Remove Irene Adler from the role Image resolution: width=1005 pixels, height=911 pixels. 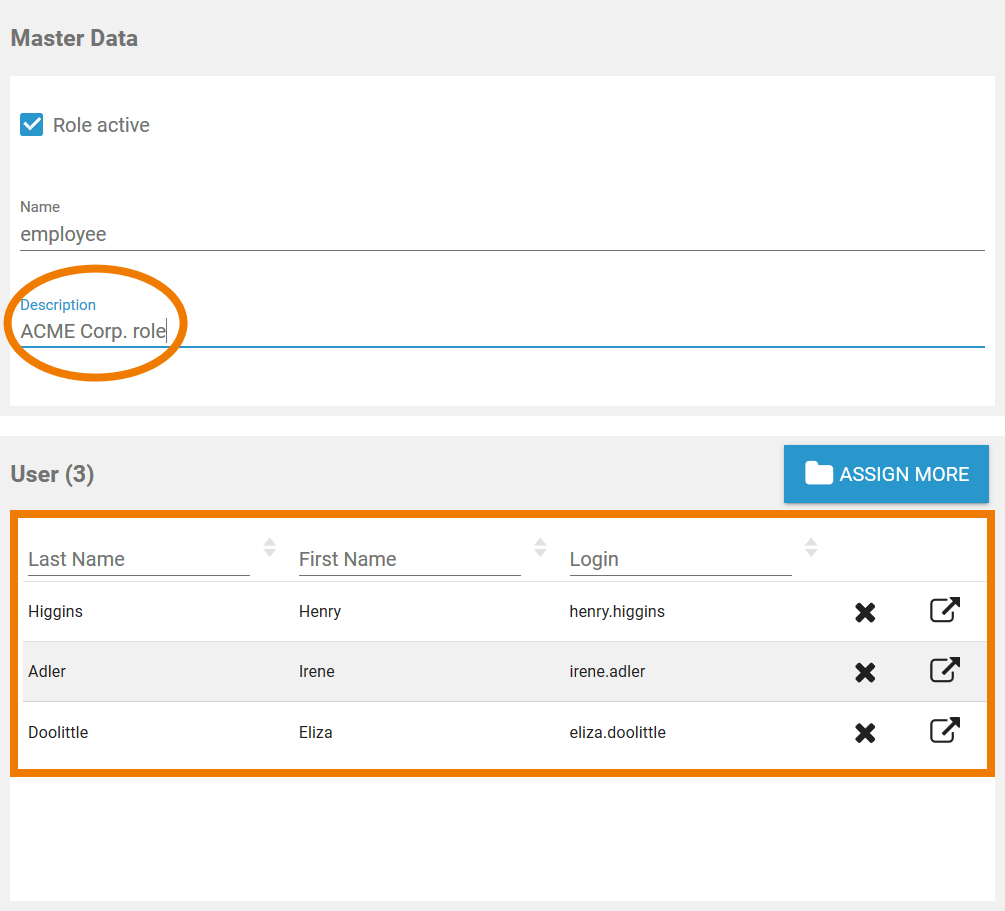pyautogui.click(x=865, y=672)
